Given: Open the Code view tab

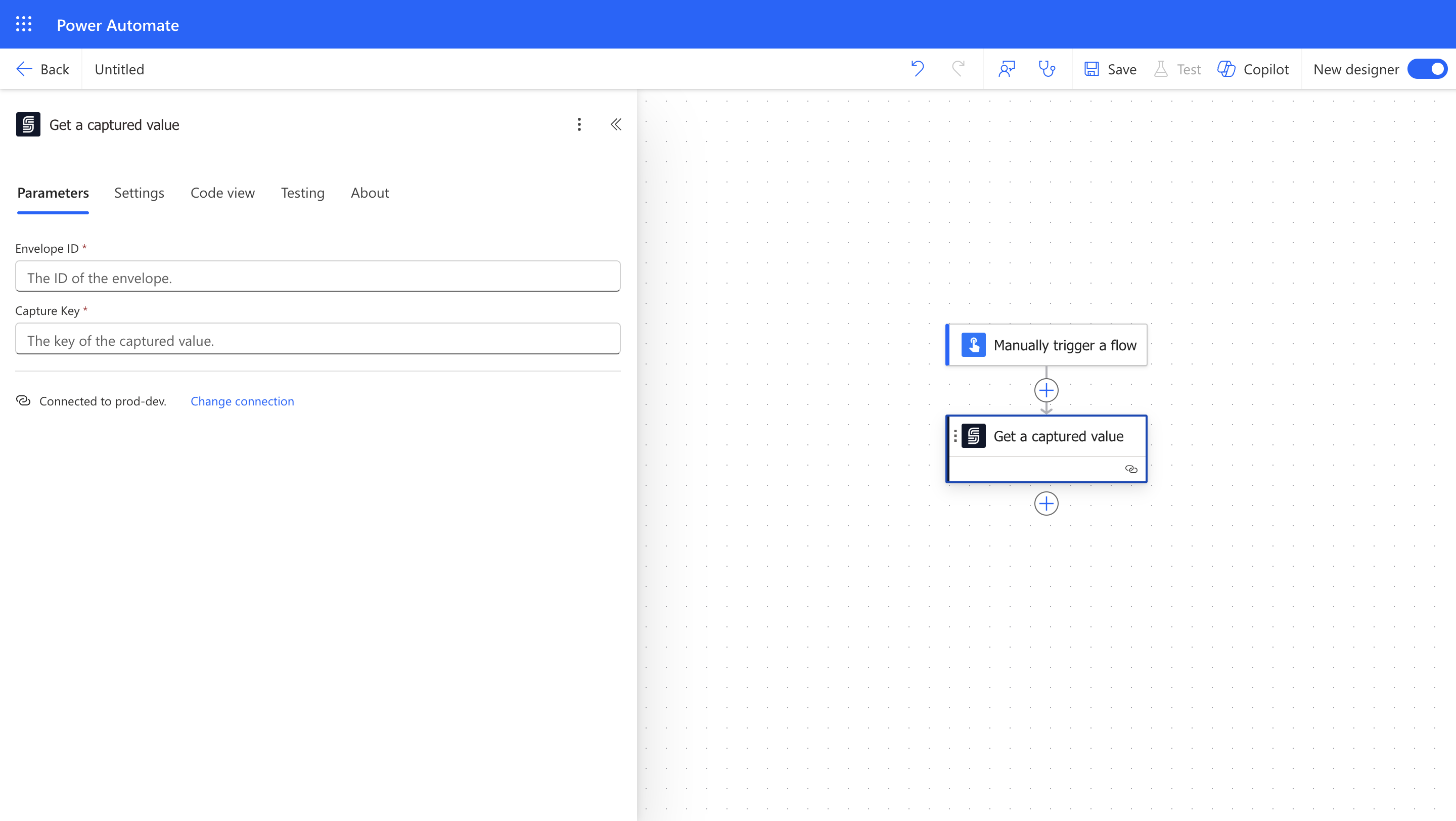Looking at the screenshot, I should pos(222,193).
